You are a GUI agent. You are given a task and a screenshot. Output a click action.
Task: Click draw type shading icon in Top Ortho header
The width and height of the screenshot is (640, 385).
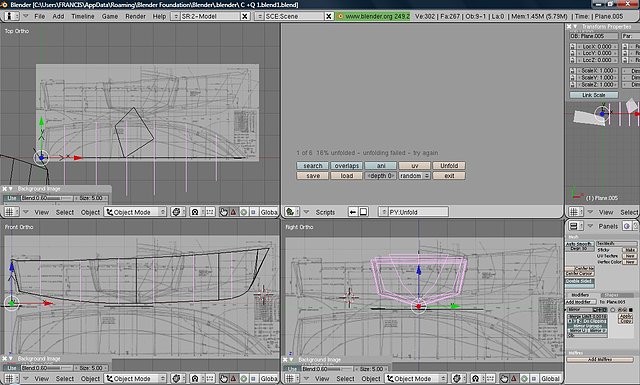click(178, 212)
